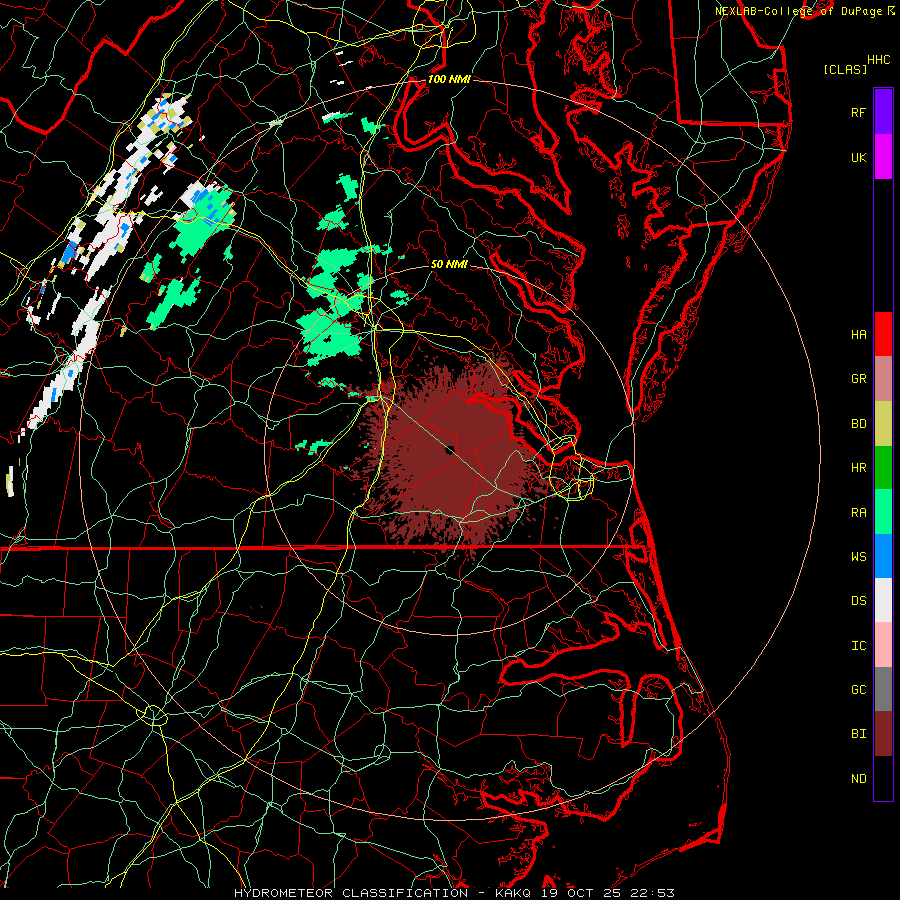The width and height of the screenshot is (900, 900).
Task: Click the '100 NMI' range ring label
Action: click(449, 79)
